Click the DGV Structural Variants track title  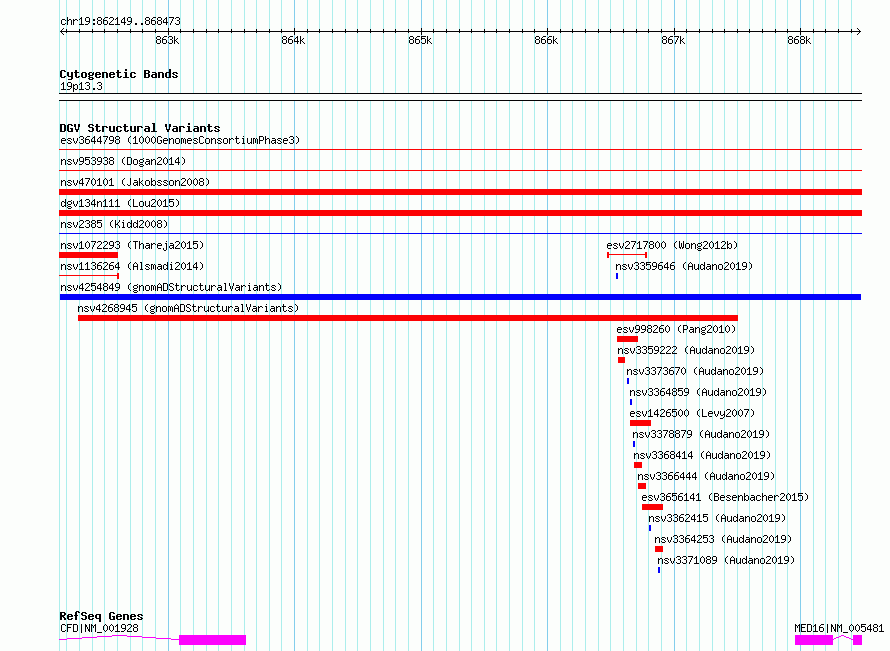(140, 128)
